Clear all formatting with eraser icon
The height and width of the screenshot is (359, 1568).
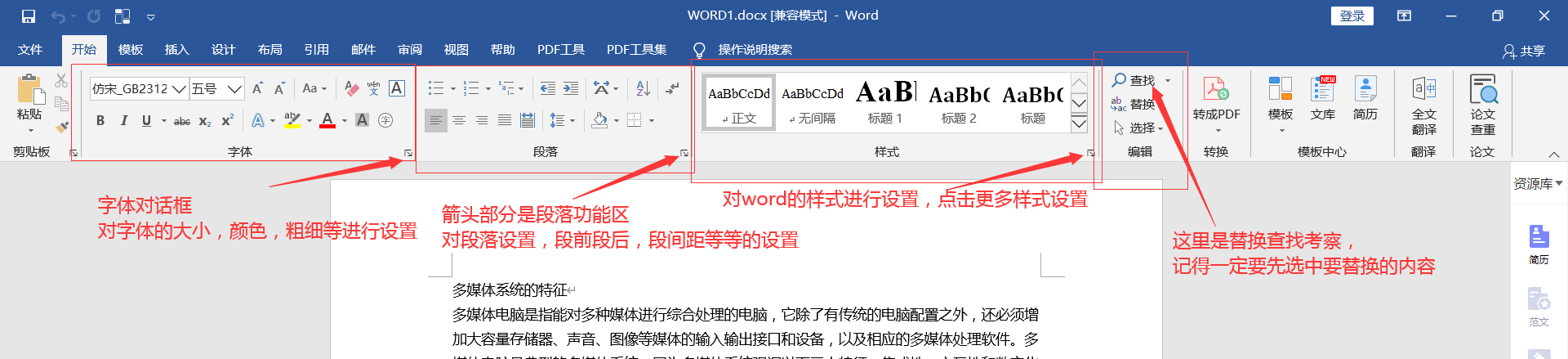point(351,88)
